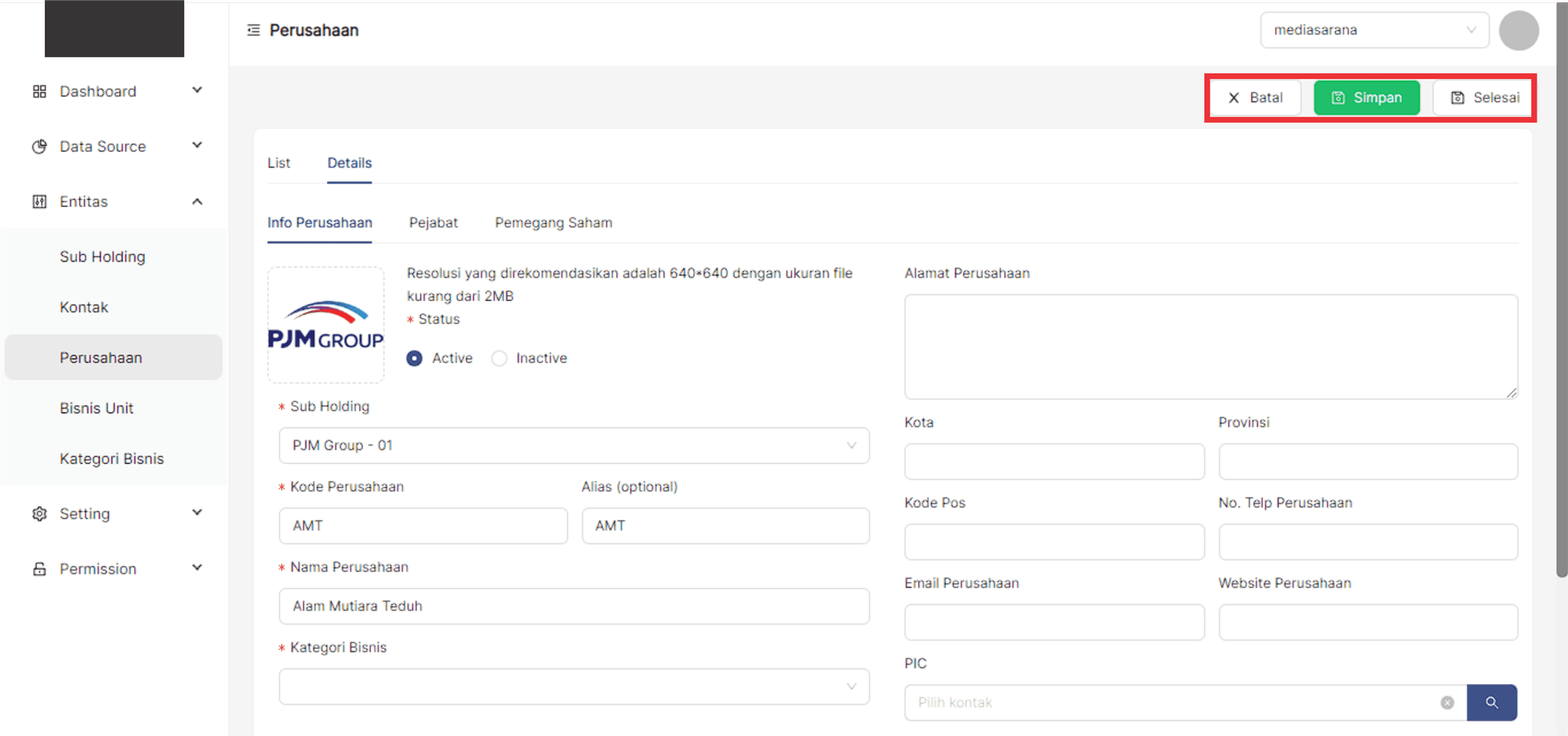Click the Dashboard grid icon in sidebar
The image size is (1568, 736).
click(x=39, y=92)
